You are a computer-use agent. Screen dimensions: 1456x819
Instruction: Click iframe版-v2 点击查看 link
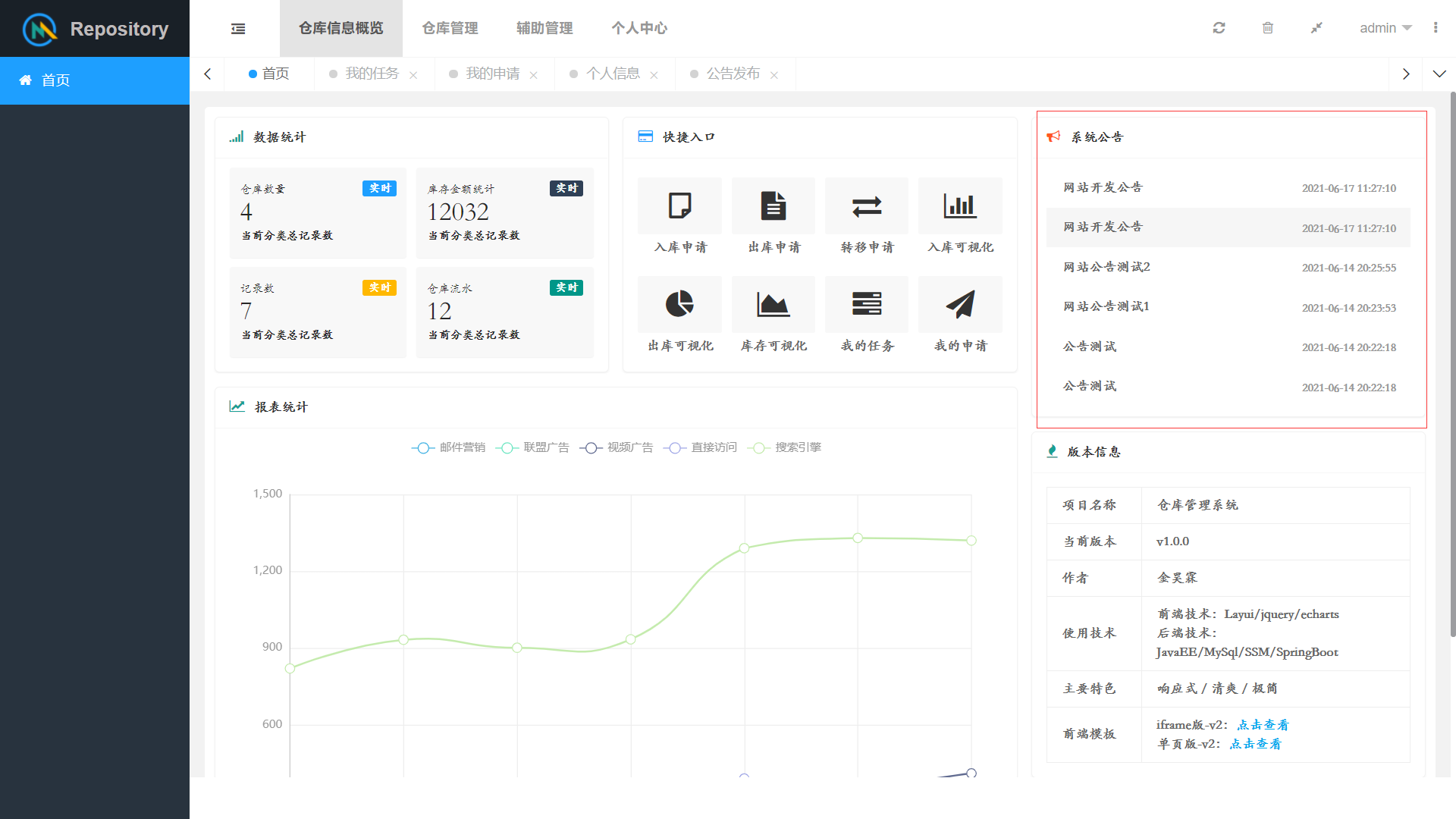coord(1263,725)
